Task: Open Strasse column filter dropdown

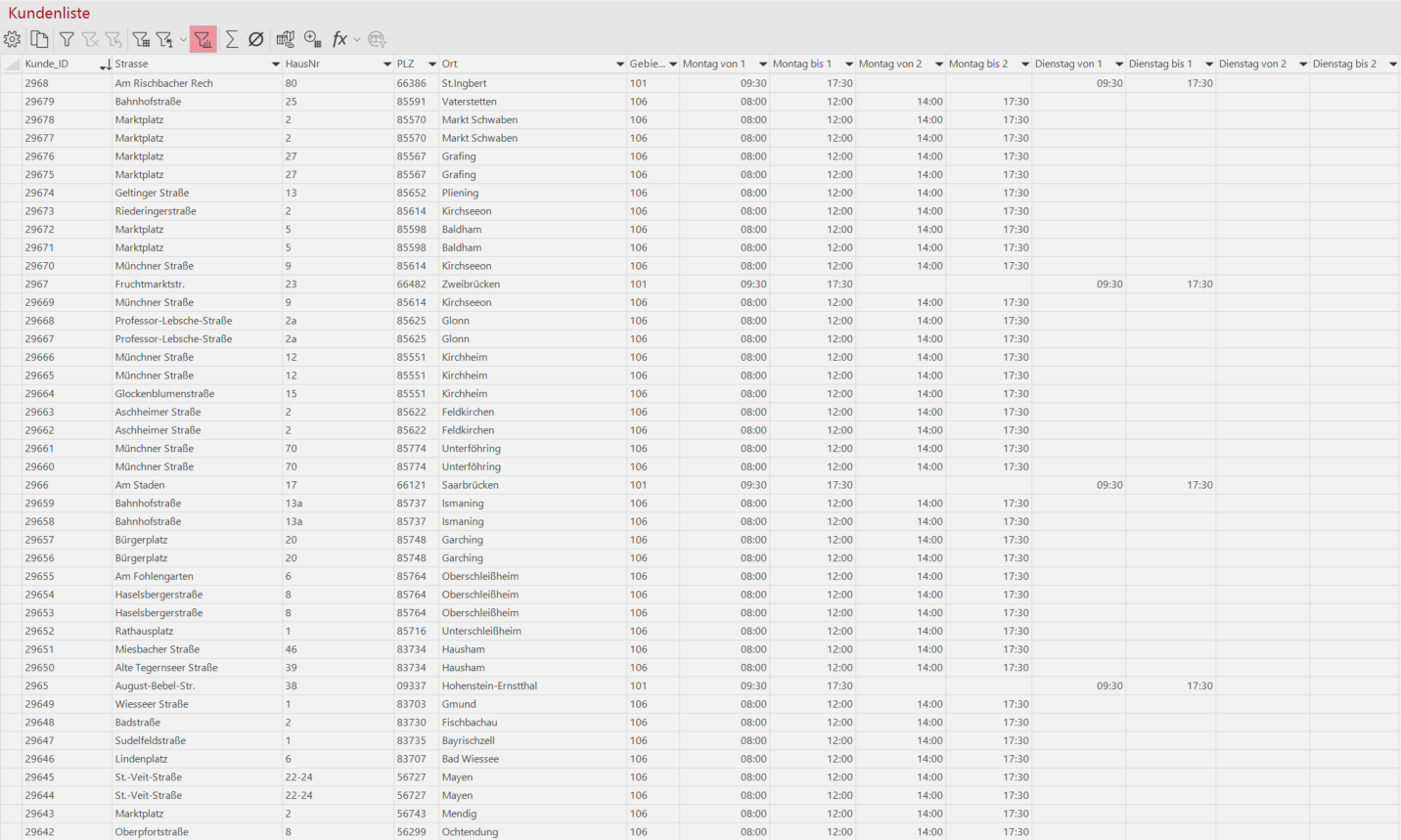Action: click(275, 65)
